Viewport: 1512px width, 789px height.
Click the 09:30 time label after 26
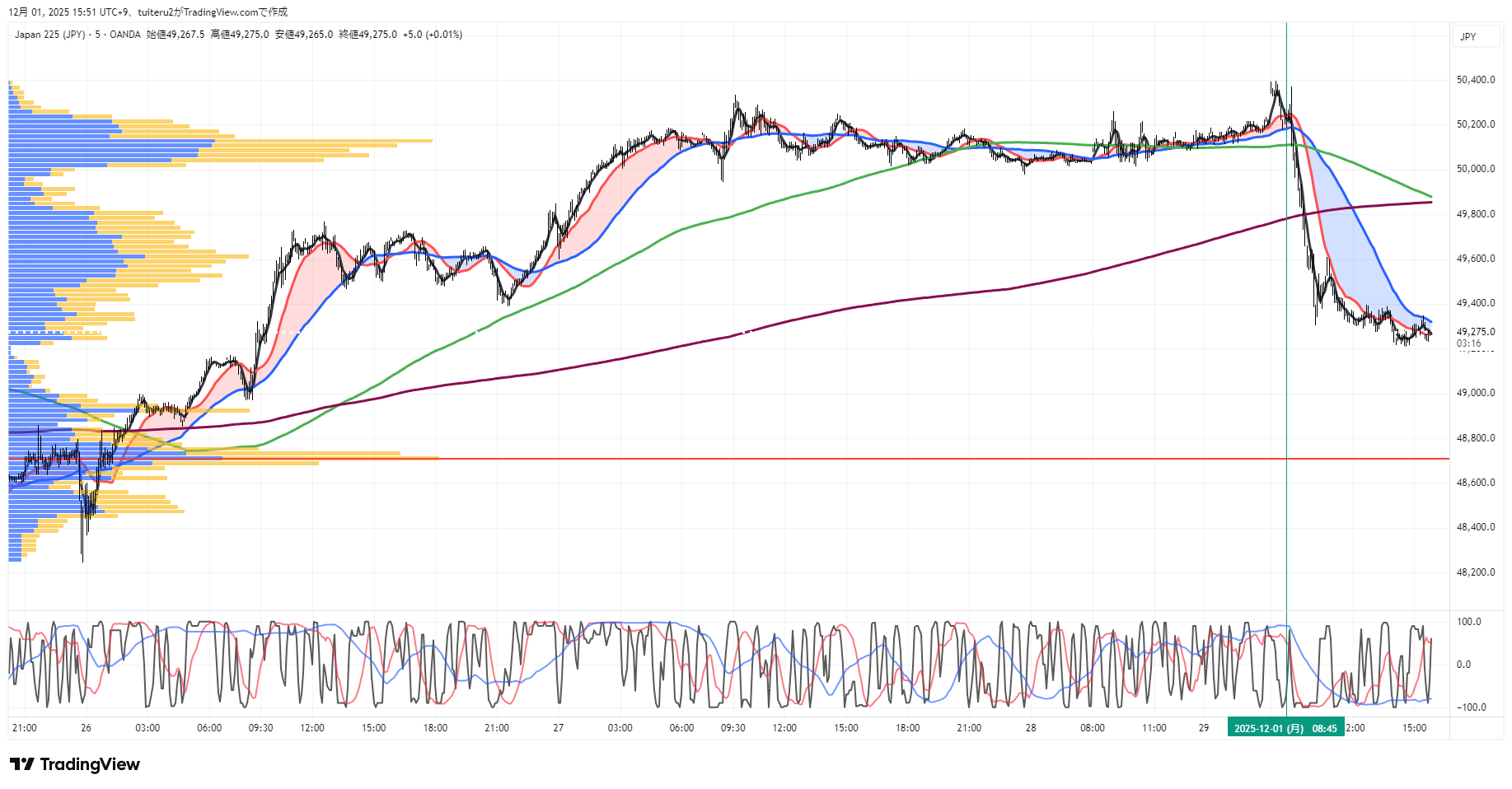pyautogui.click(x=260, y=728)
